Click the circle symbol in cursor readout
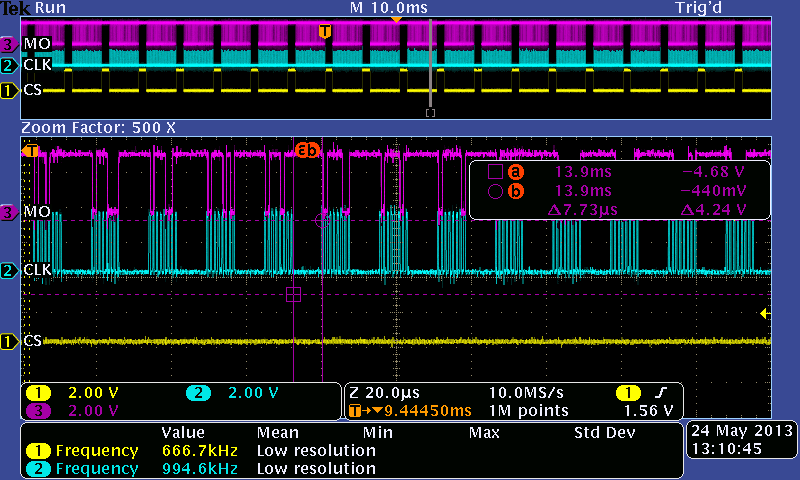The height and width of the screenshot is (480, 800). coord(495,191)
